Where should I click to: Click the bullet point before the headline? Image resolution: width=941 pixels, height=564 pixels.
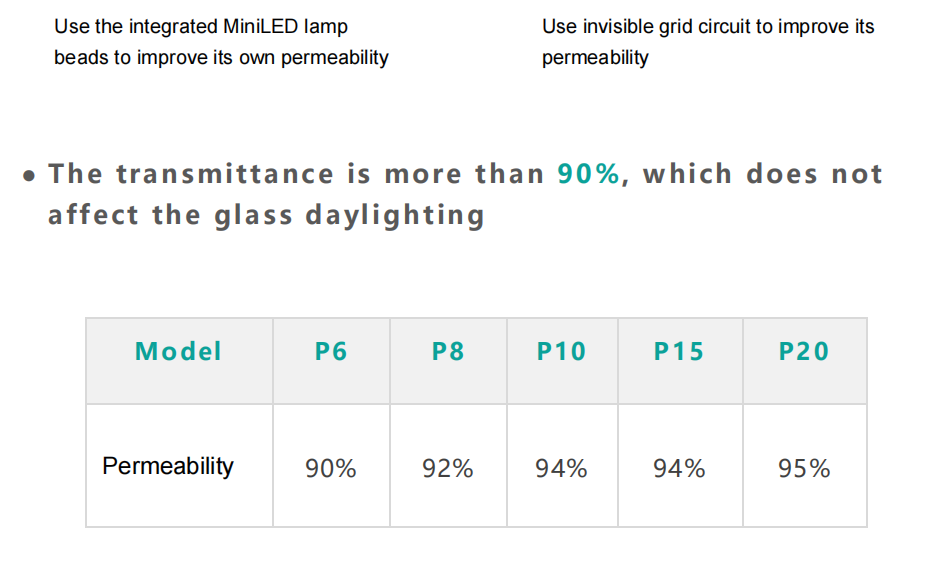[x=31, y=176]
